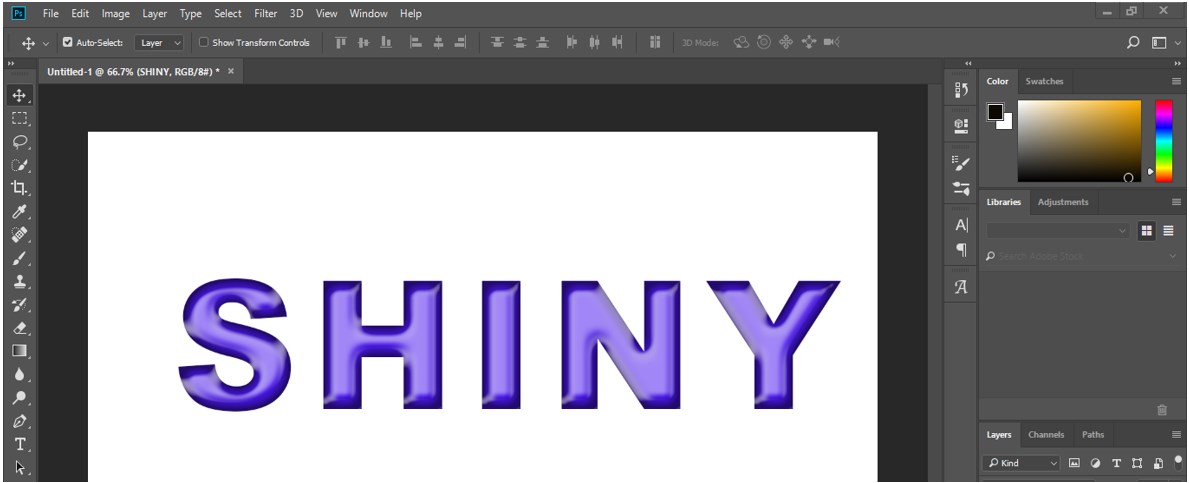Switch to the Swatches tab
The width and height of the screenshot is (1189, 483).
pos(1044,81)
